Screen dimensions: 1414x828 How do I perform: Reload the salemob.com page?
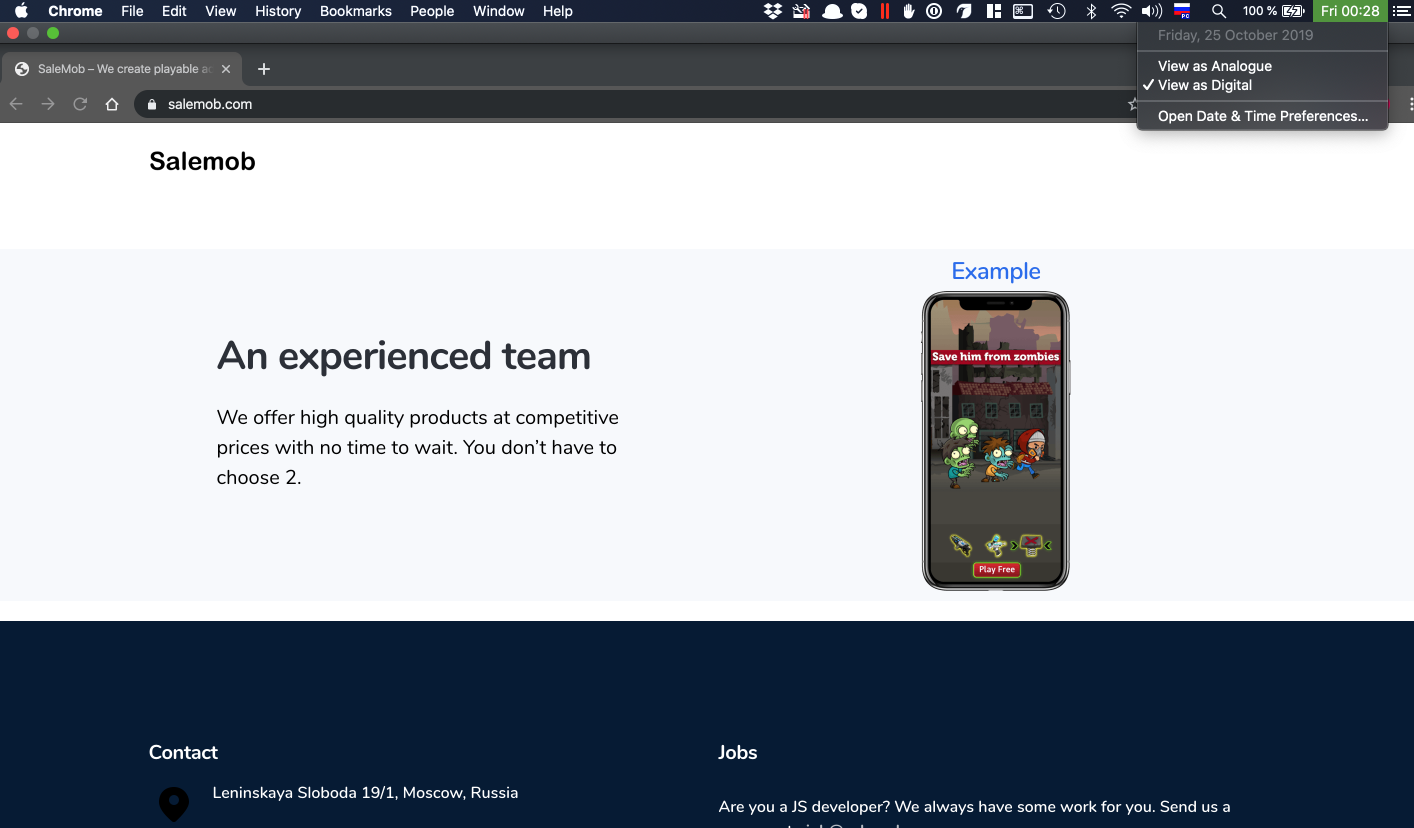(x=80, y=104)
